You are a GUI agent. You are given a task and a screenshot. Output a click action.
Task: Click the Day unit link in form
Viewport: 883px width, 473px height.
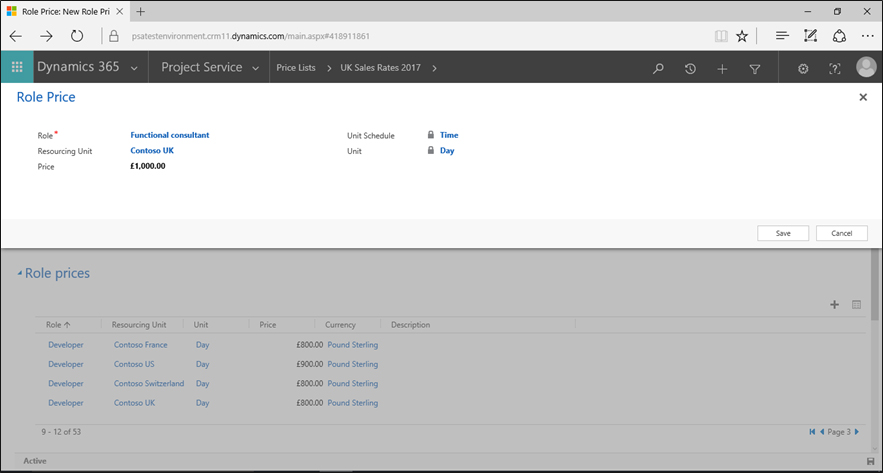click(447, 150)
